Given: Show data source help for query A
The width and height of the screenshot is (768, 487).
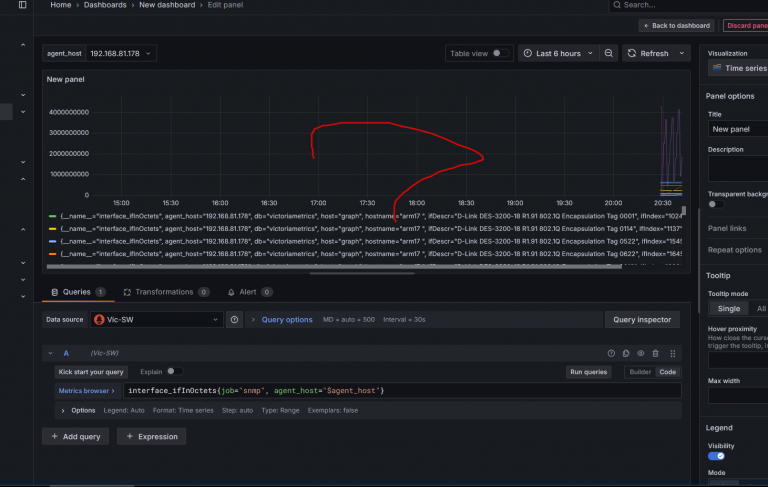Looking at the screenshot, I should (x=611, y=353).
